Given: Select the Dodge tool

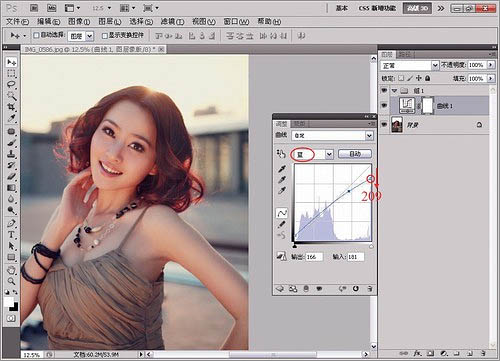Looking at the screenshot, I should (x=11, y=210).
